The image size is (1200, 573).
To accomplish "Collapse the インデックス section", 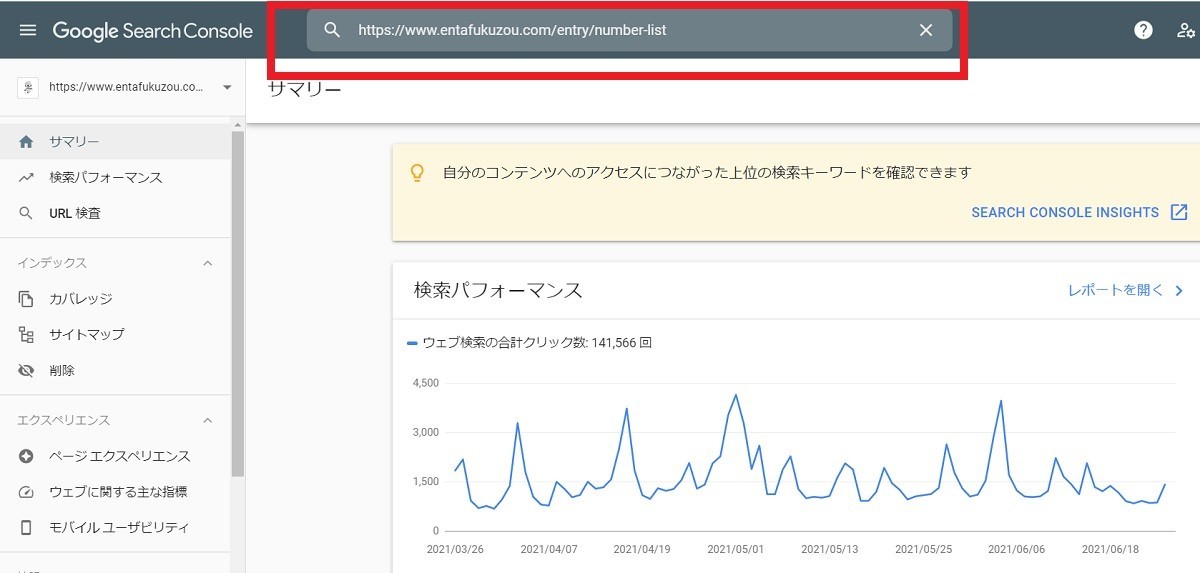I will point(208,263).
